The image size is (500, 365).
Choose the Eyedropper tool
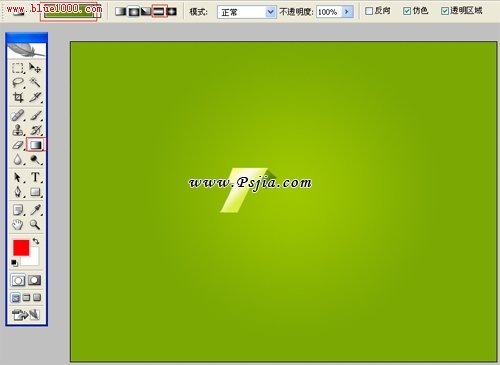pyautogui.click(x=35, y=210)
